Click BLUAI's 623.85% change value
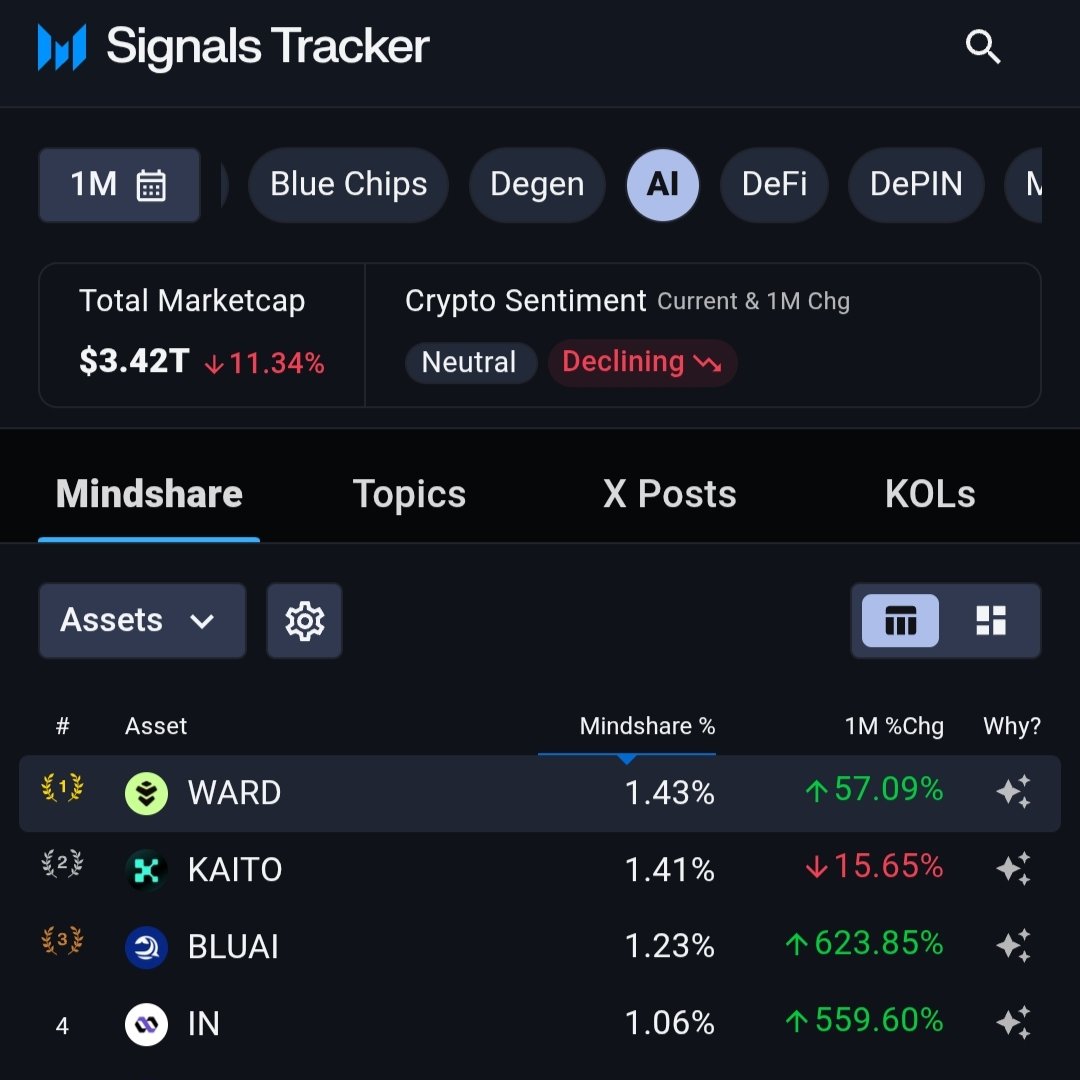The image size is (1080, 1080). (x=864, y=944)
